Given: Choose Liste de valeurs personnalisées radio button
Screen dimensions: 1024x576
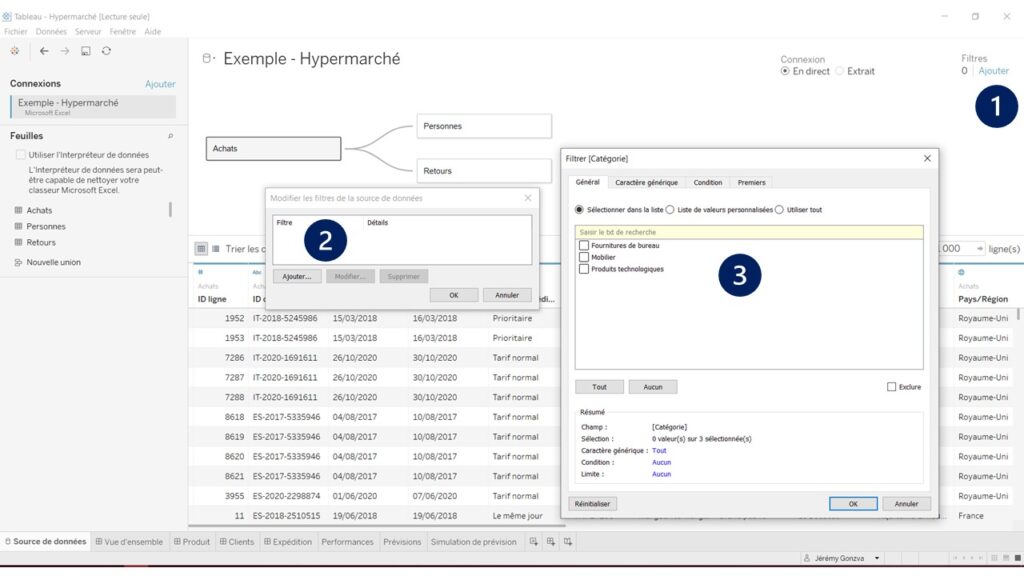Looking at the screenshot, I should 670,210.
